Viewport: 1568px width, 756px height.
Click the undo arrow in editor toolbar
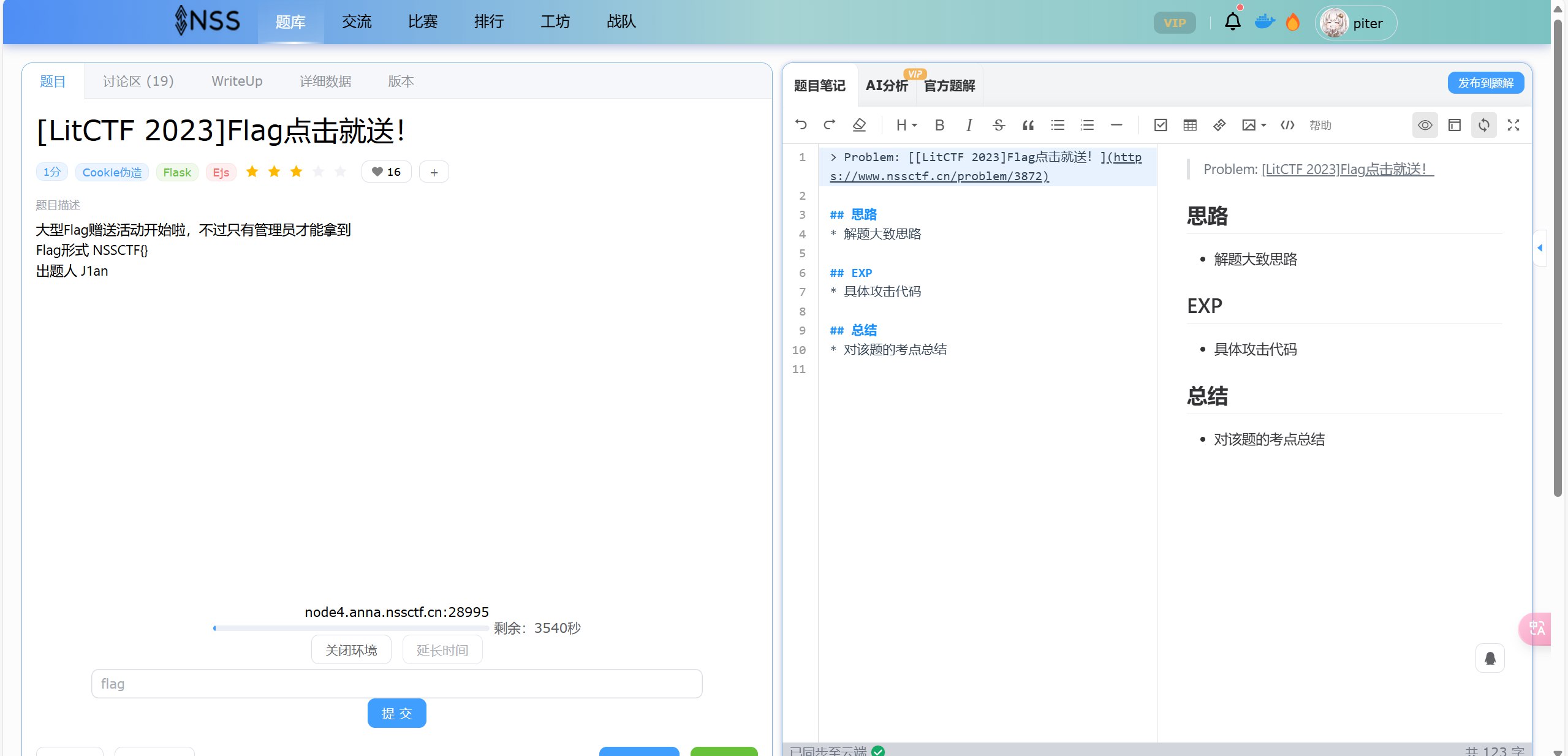click(801, 125)
